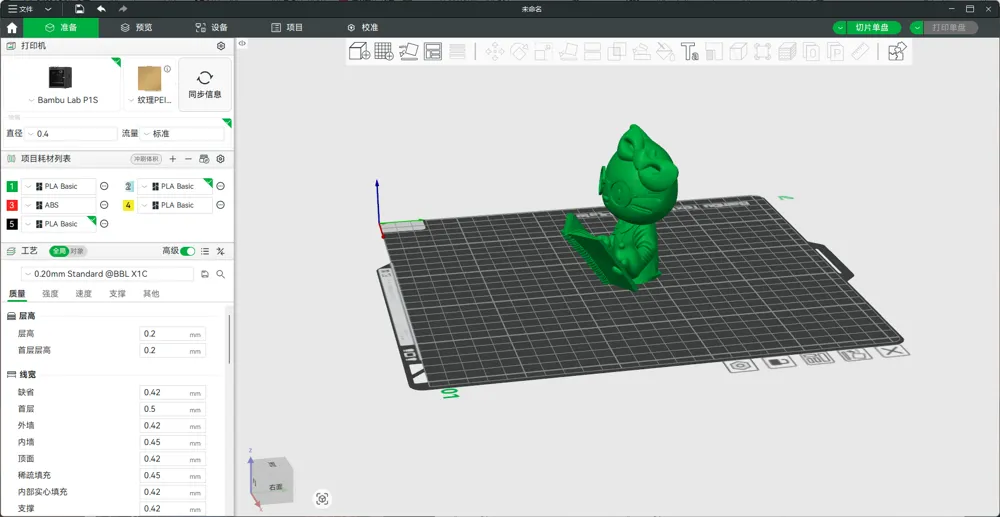
Task: Open the 文件 menu
Action: [20, 9]
